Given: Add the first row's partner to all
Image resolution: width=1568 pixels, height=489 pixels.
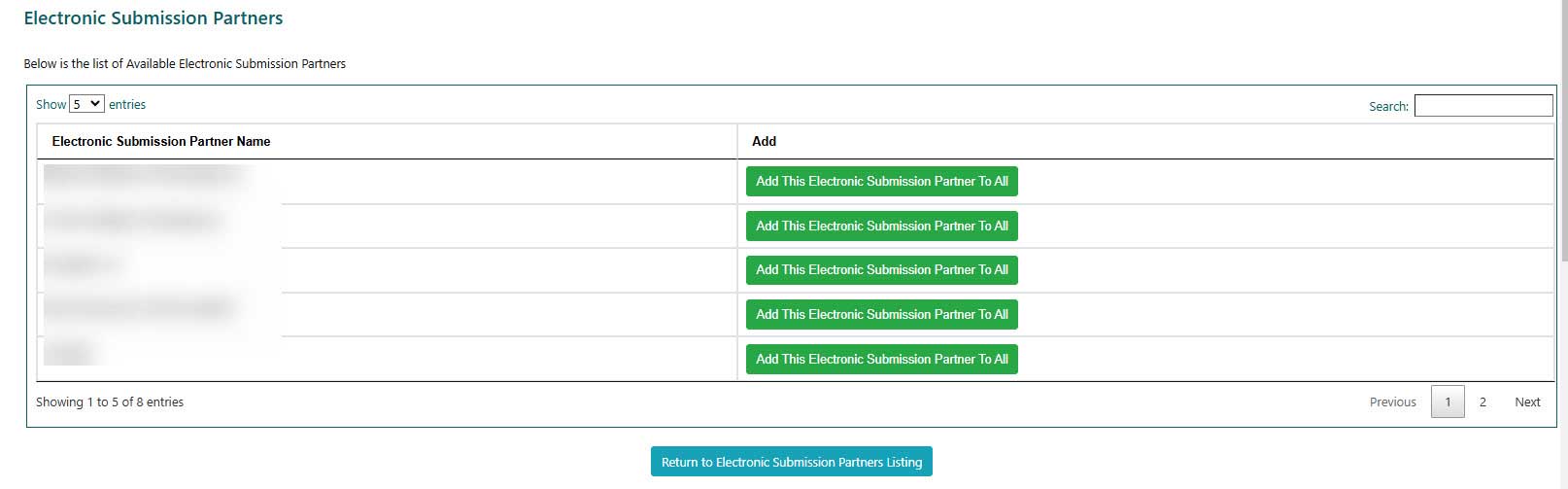Looking at the screenshot, I should 881,182.
